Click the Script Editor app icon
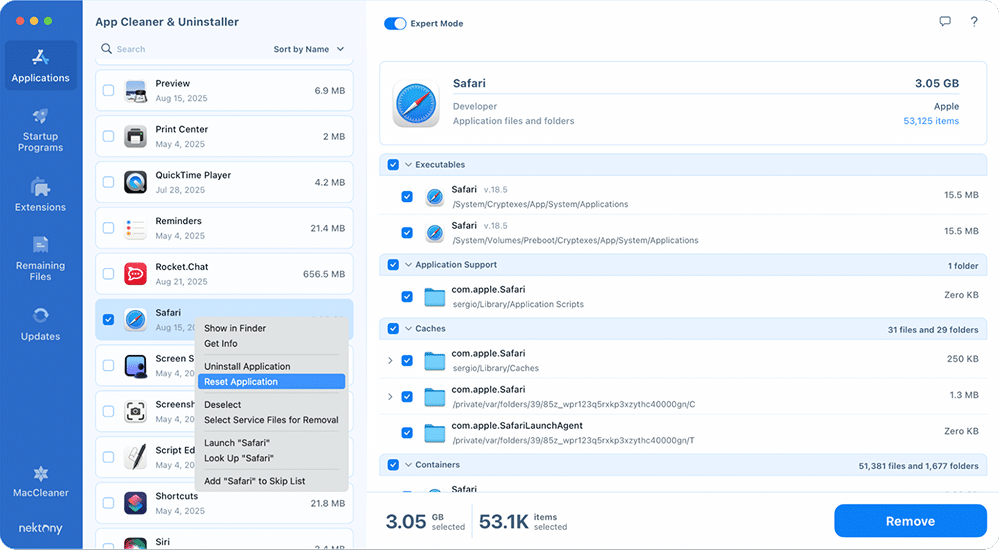This screenshot has width=999, height=550. [136, 458]
